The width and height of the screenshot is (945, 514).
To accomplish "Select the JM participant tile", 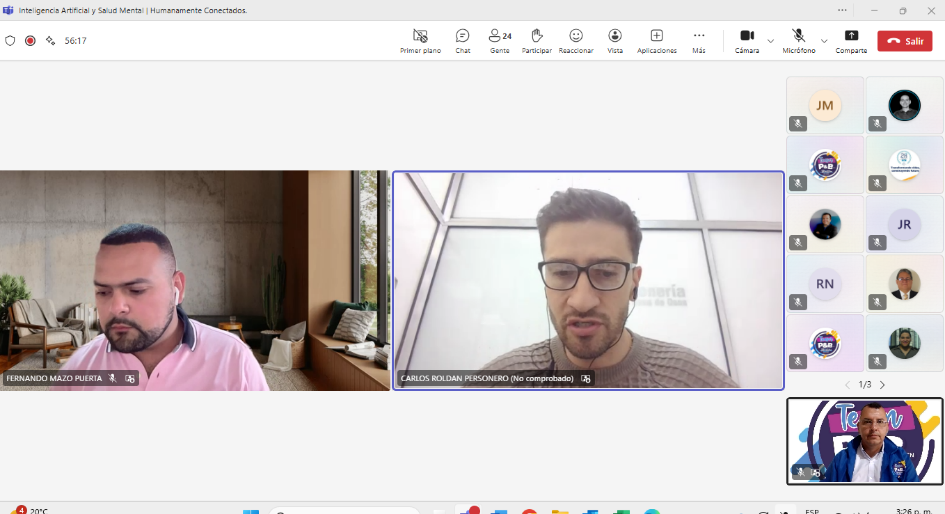I will pyautogui.click(x=824, y=105).
